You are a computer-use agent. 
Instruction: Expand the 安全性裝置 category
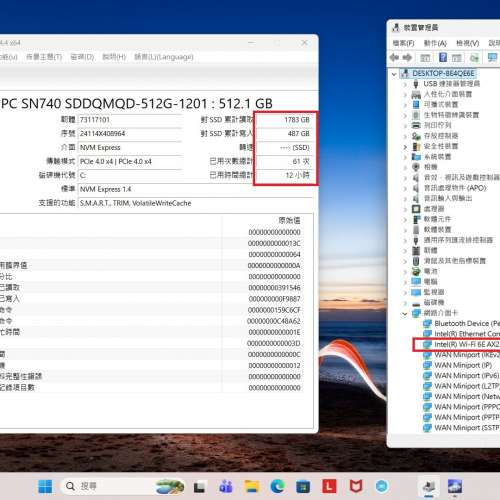(x=405, y=147)
